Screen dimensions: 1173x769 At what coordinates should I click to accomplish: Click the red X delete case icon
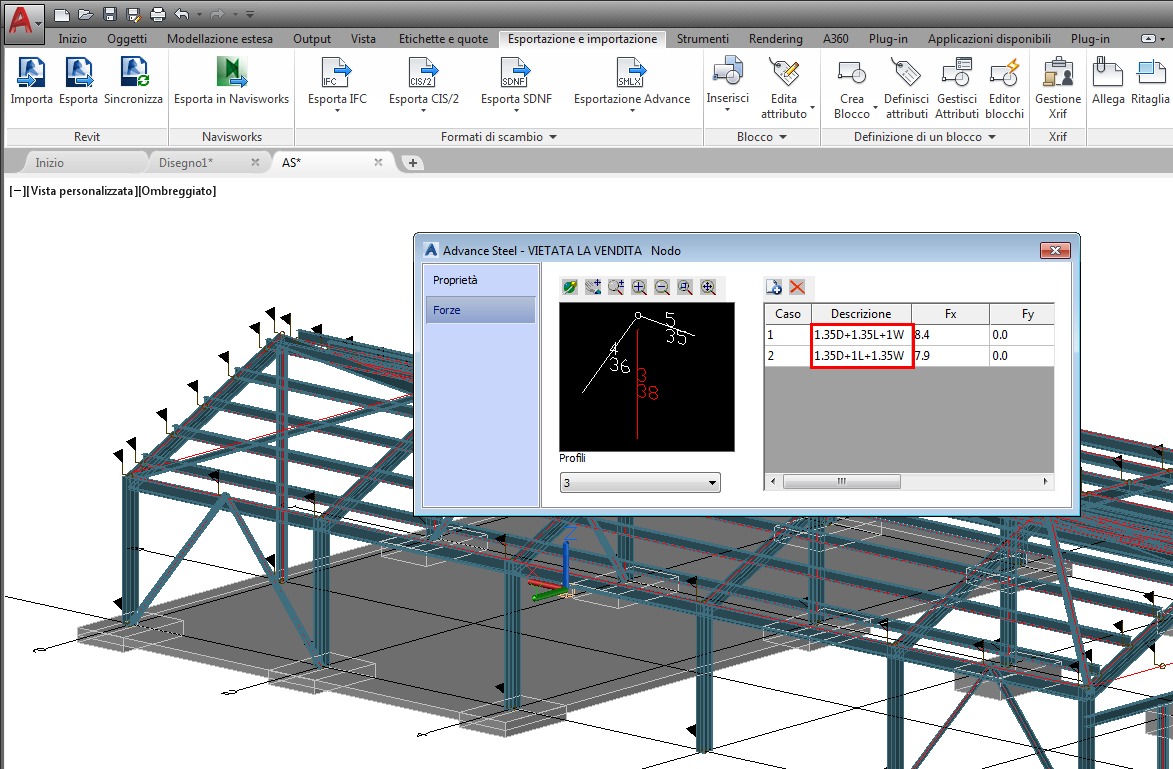coord(797,287)
